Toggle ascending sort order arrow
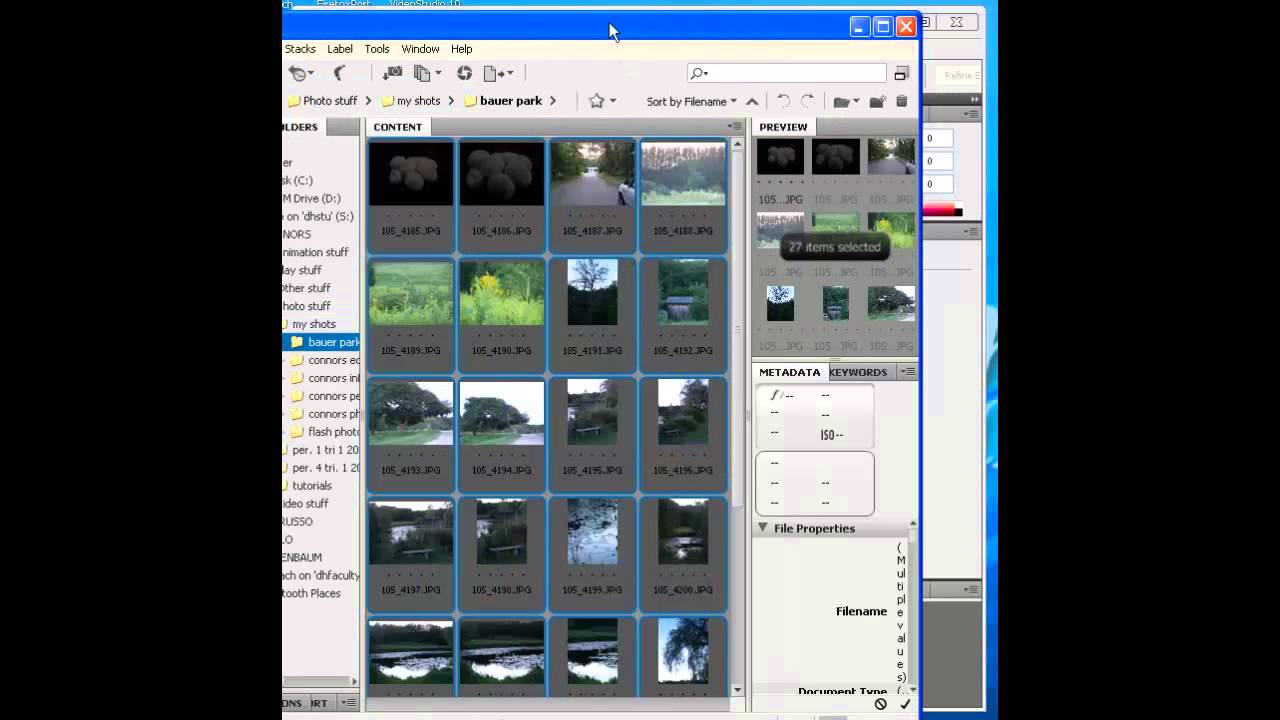Viewport: 1280px width, 720px height. coord(752,101)
